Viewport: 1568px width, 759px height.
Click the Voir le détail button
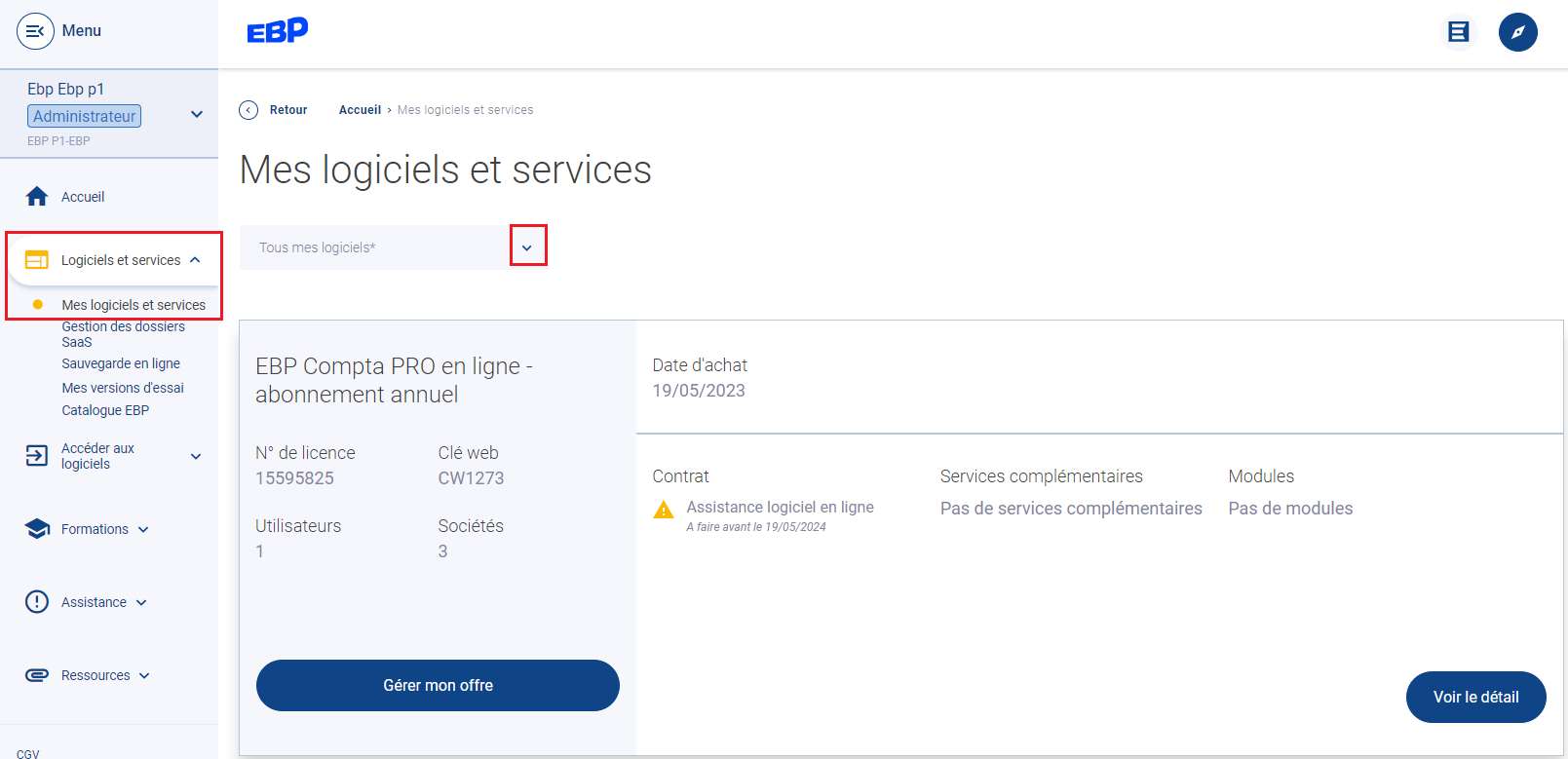[1475, 697]
